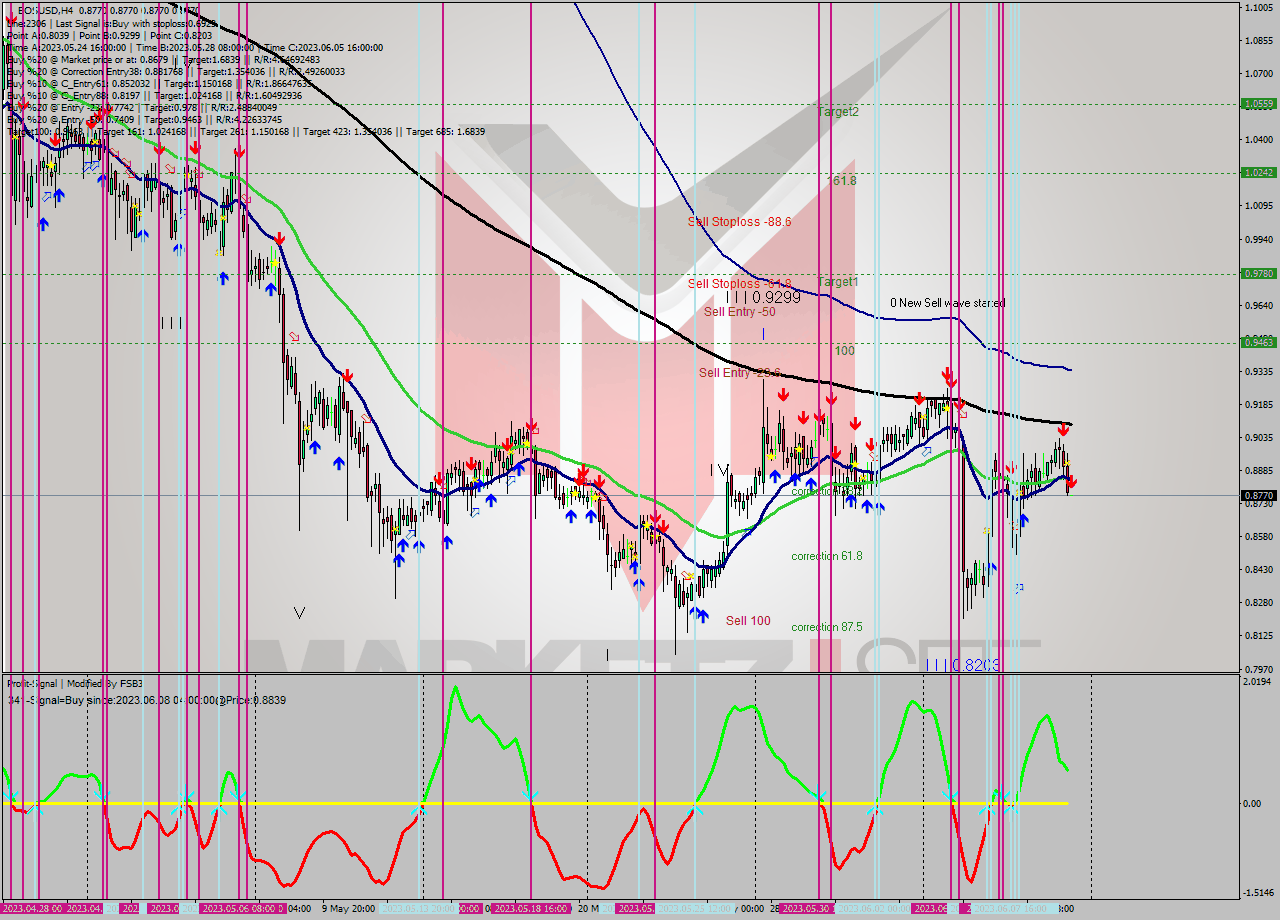Click the Sell Stoploss -88.6 label

pos(739,222)
